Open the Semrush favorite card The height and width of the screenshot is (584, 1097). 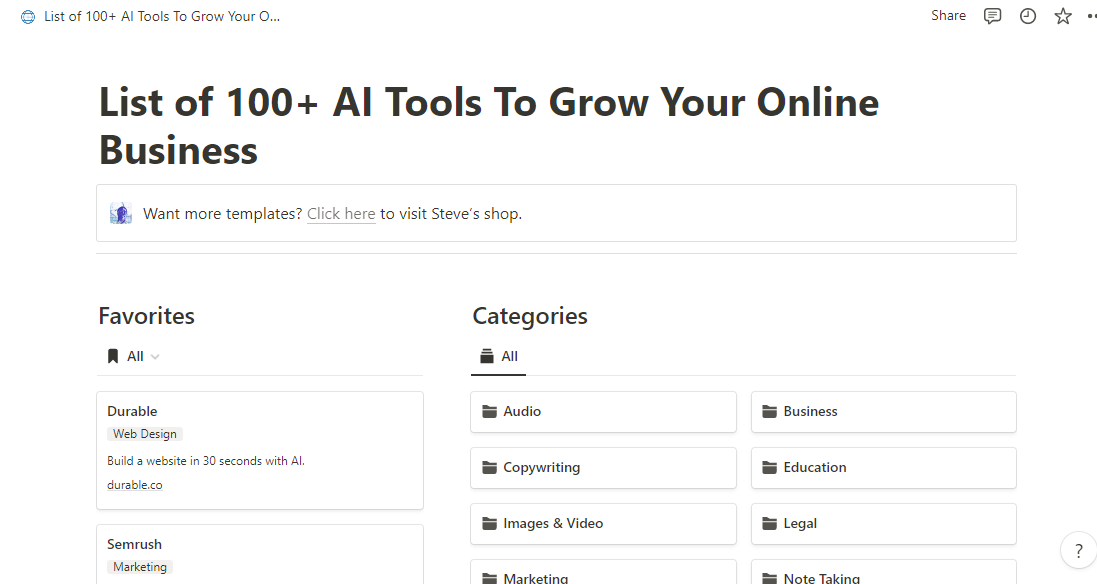(x=260, y=554)
